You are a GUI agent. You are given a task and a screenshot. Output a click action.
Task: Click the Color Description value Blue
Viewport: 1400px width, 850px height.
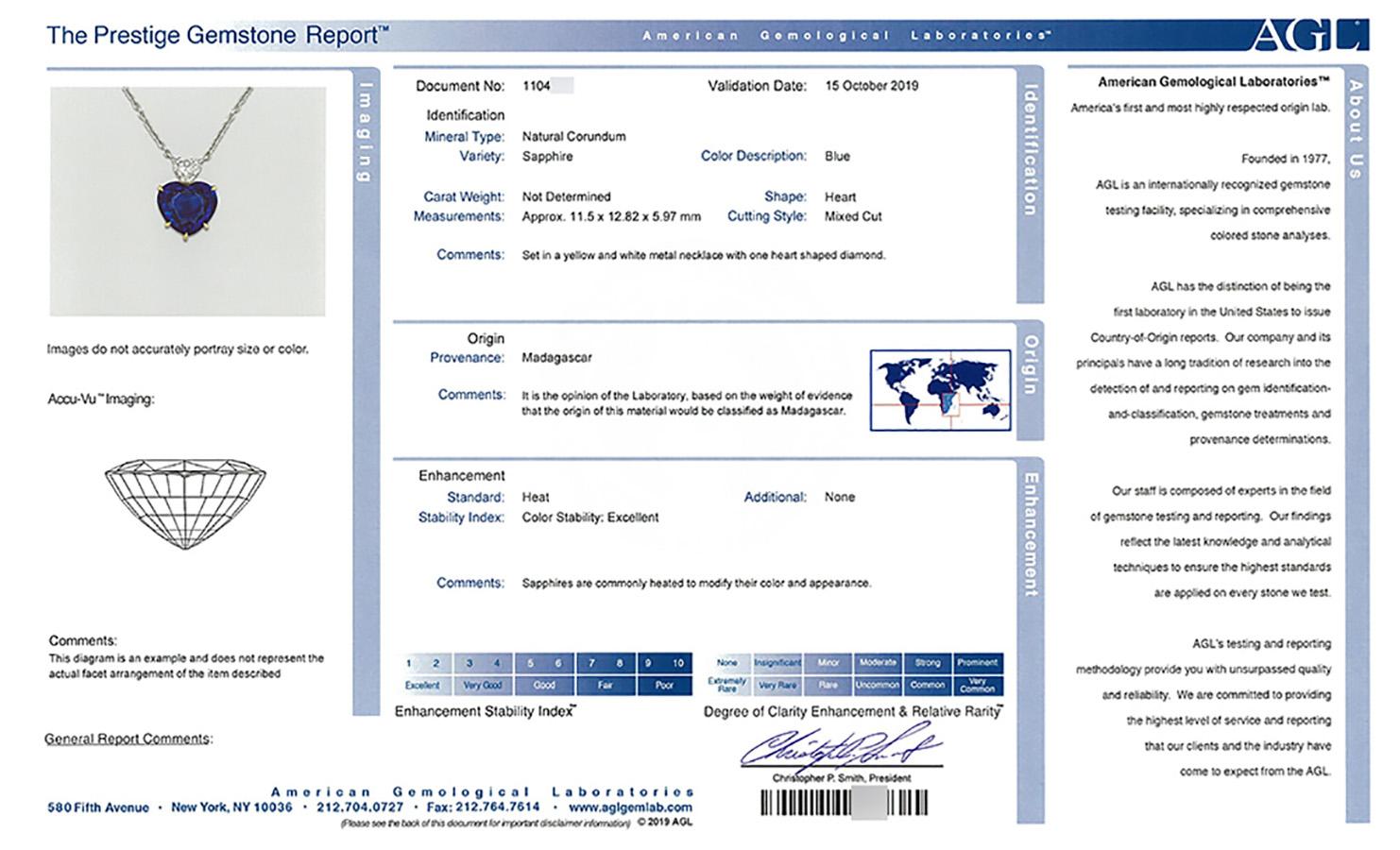point(838,157)
